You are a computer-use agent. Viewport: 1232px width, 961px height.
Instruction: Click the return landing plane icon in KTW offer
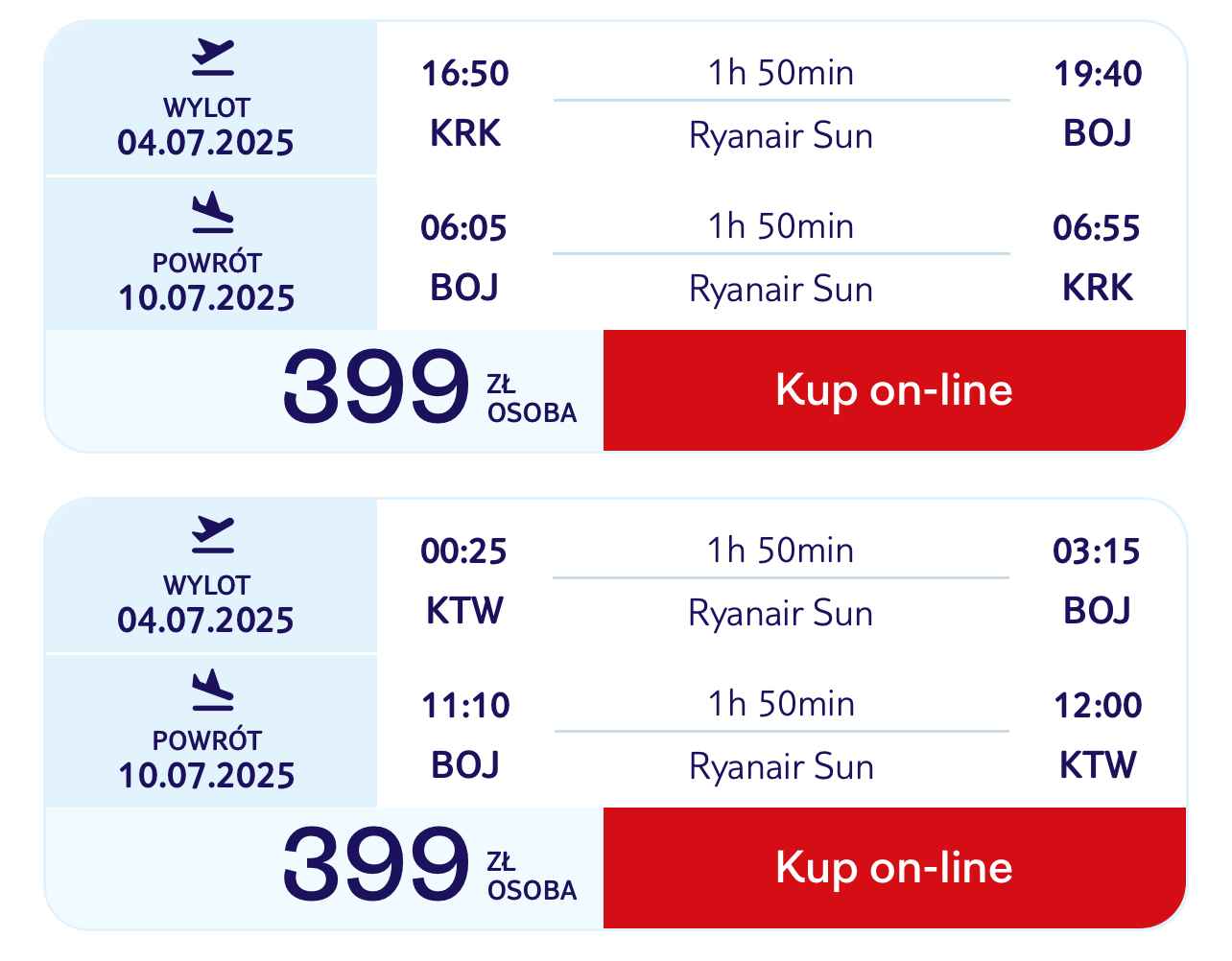pyautogui.click(x=212, y=691)
